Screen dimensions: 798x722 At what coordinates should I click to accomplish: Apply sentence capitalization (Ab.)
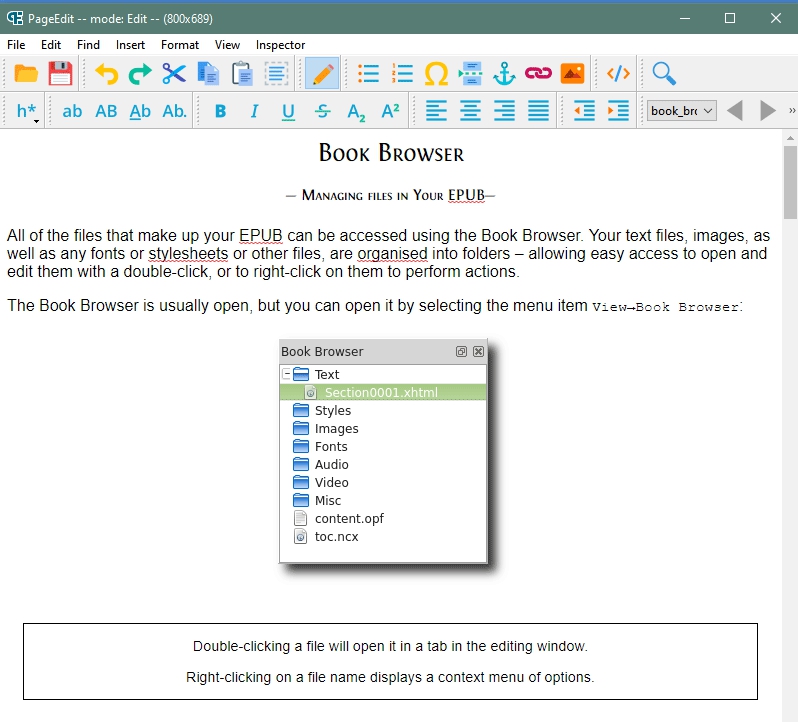[x=174, y=111]
